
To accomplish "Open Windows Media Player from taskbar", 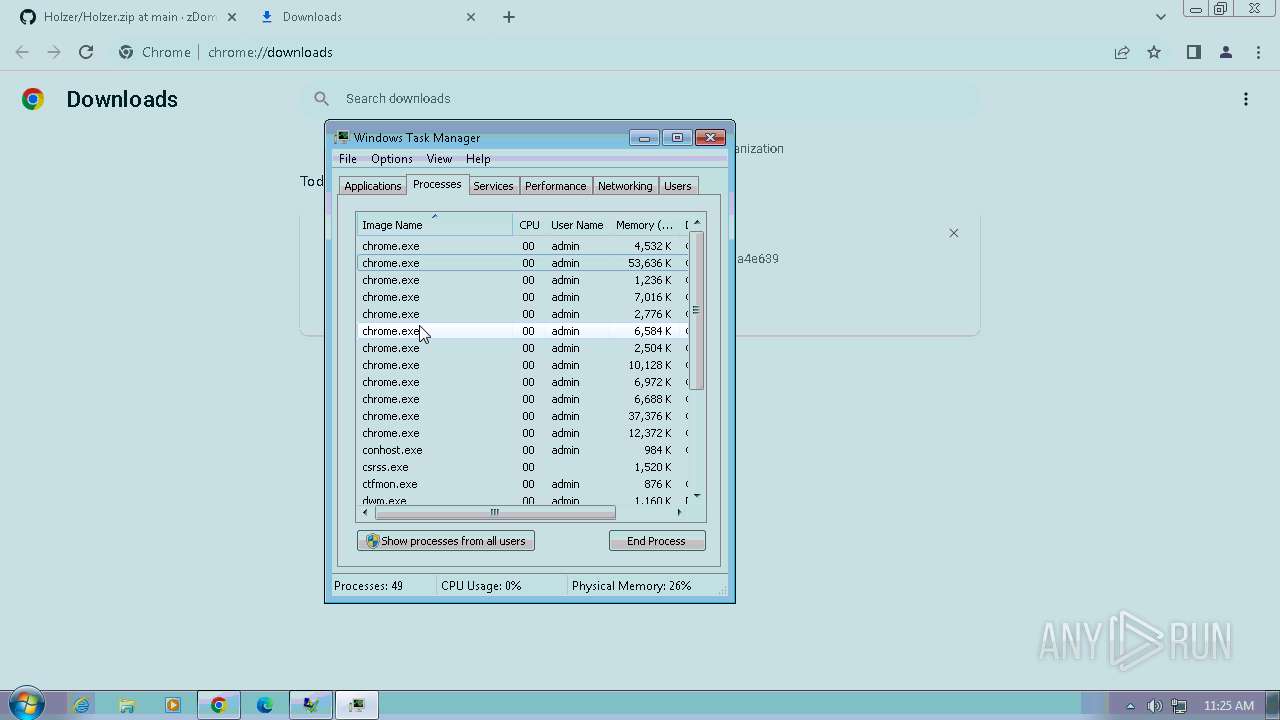I will 172,705.
